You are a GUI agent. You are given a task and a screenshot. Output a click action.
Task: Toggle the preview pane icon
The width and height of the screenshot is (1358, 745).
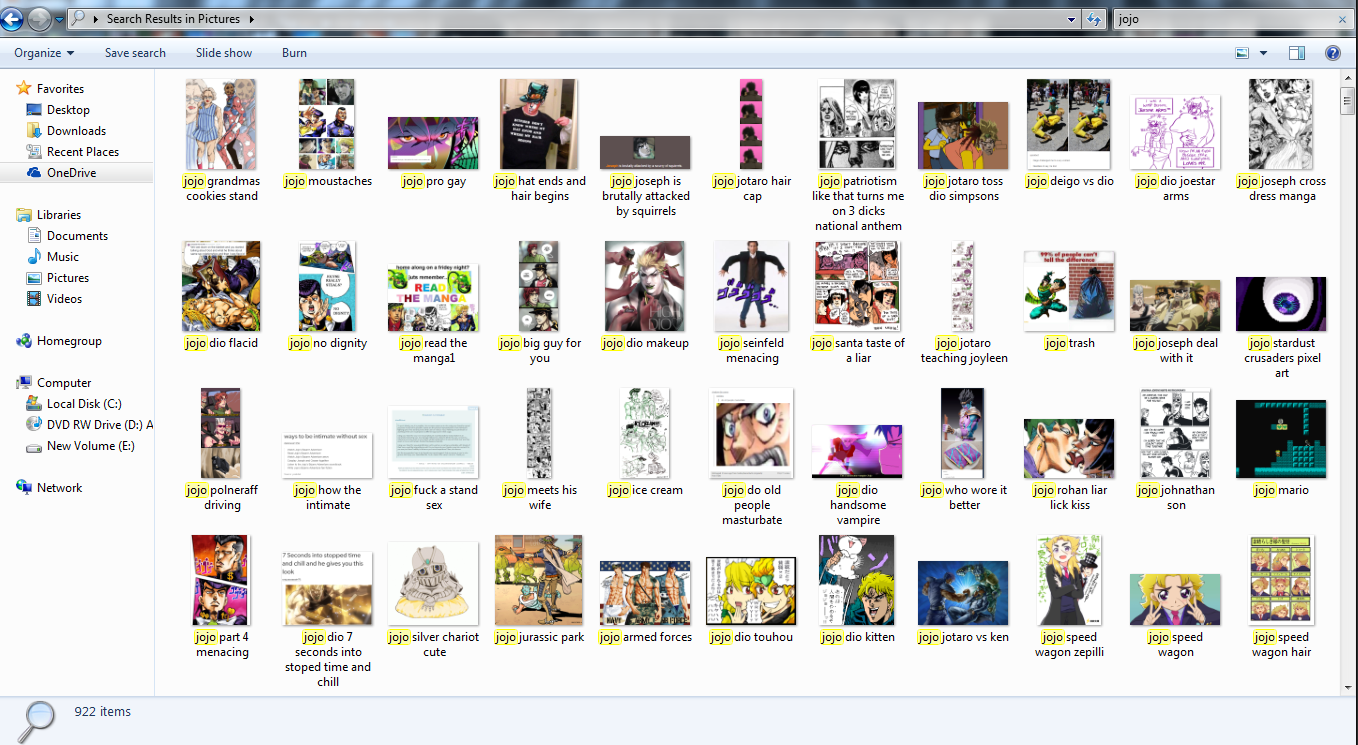coord(1296,53)
